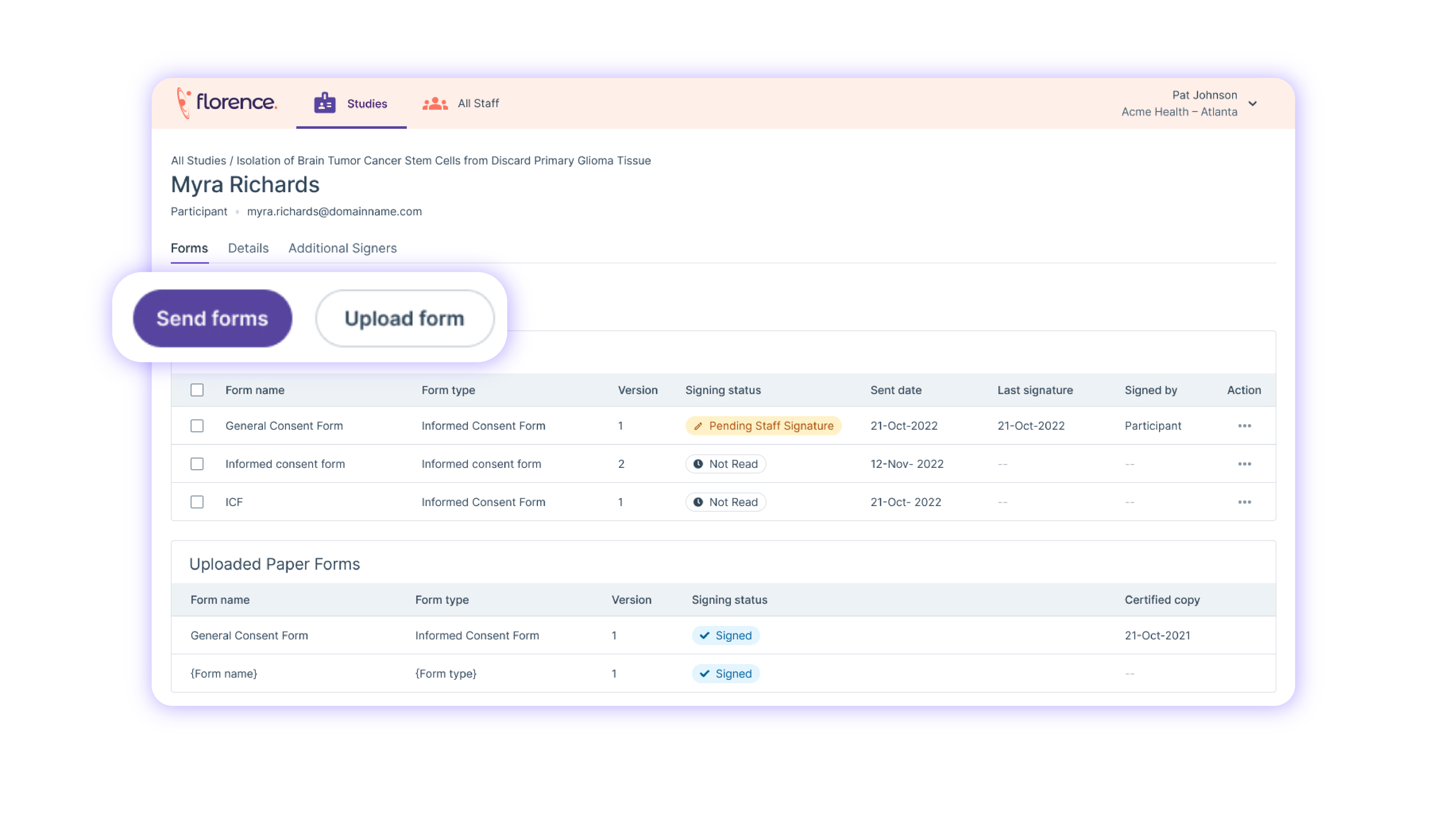
Task: Click the Florence logo
Action: coord(227,103)
